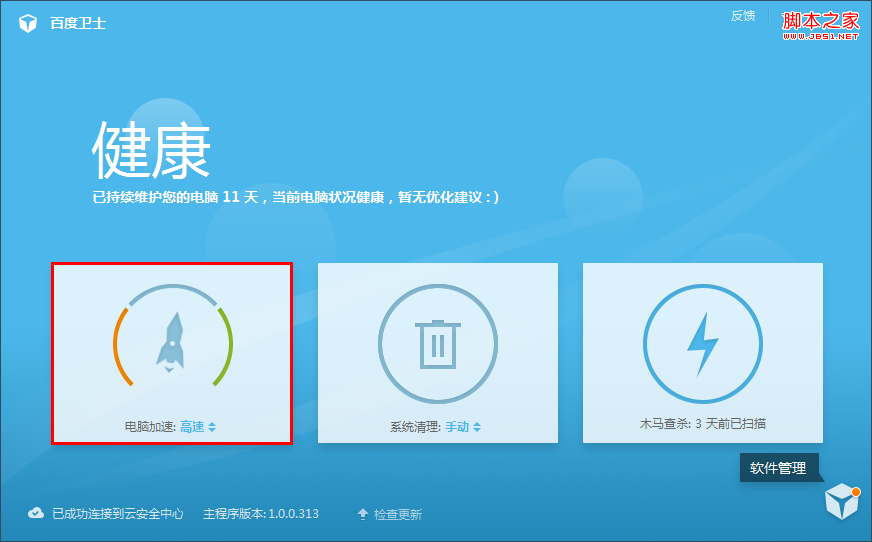This screenshot has height=542, width=872.
Task: Click the lightning bolt 木马查杀 icon
Action: point(702,344)
